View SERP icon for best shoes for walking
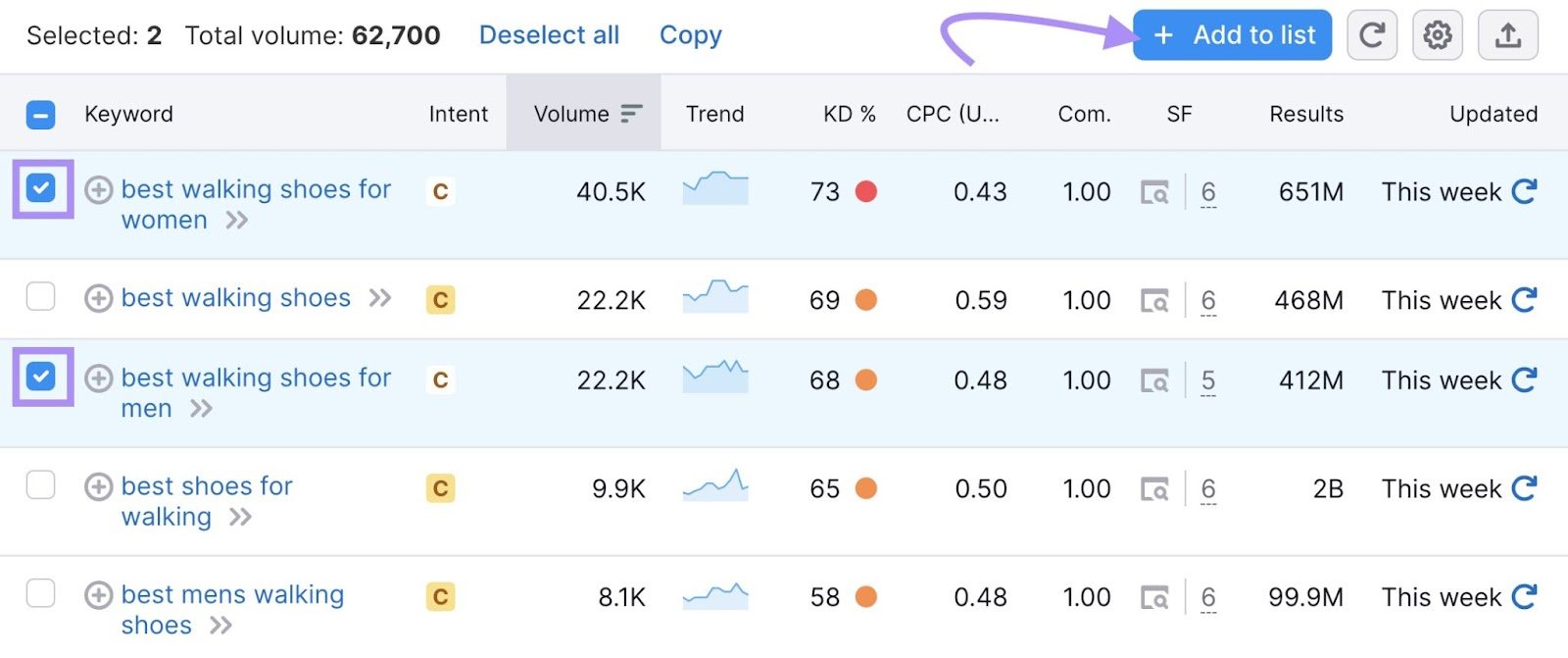Screen dimensions: 1568x658 pos(1154,488)
